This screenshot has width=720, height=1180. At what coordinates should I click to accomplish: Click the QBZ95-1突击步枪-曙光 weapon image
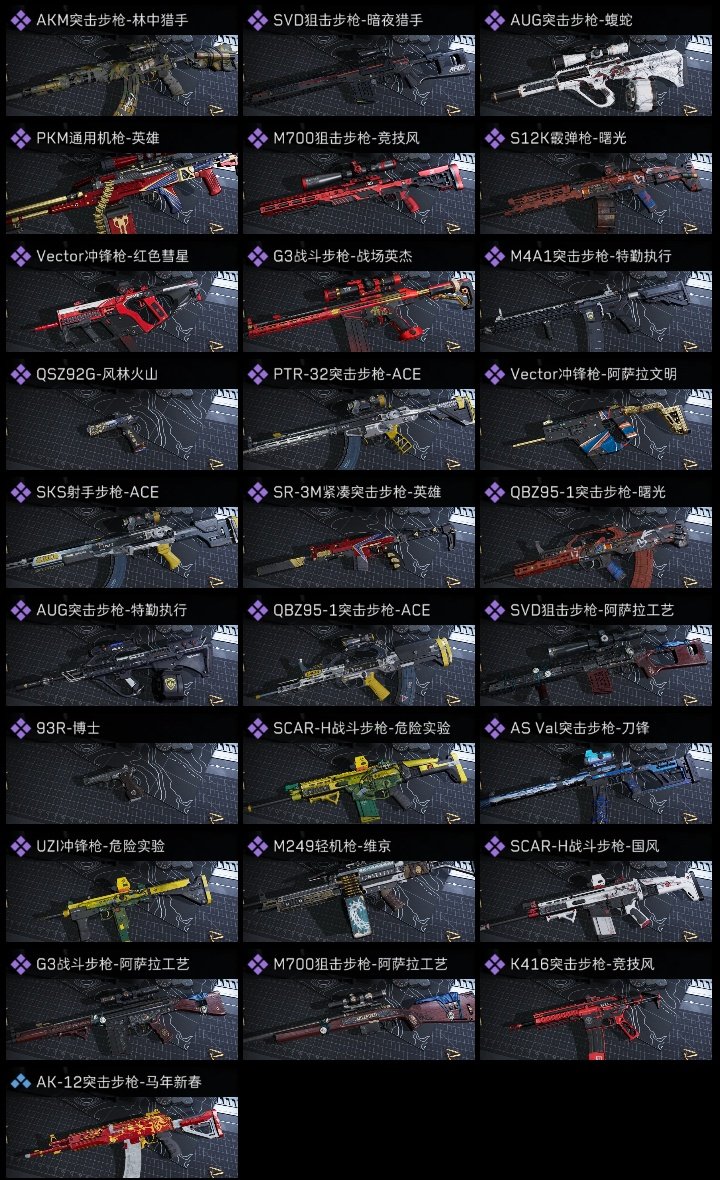pos(596,547)
